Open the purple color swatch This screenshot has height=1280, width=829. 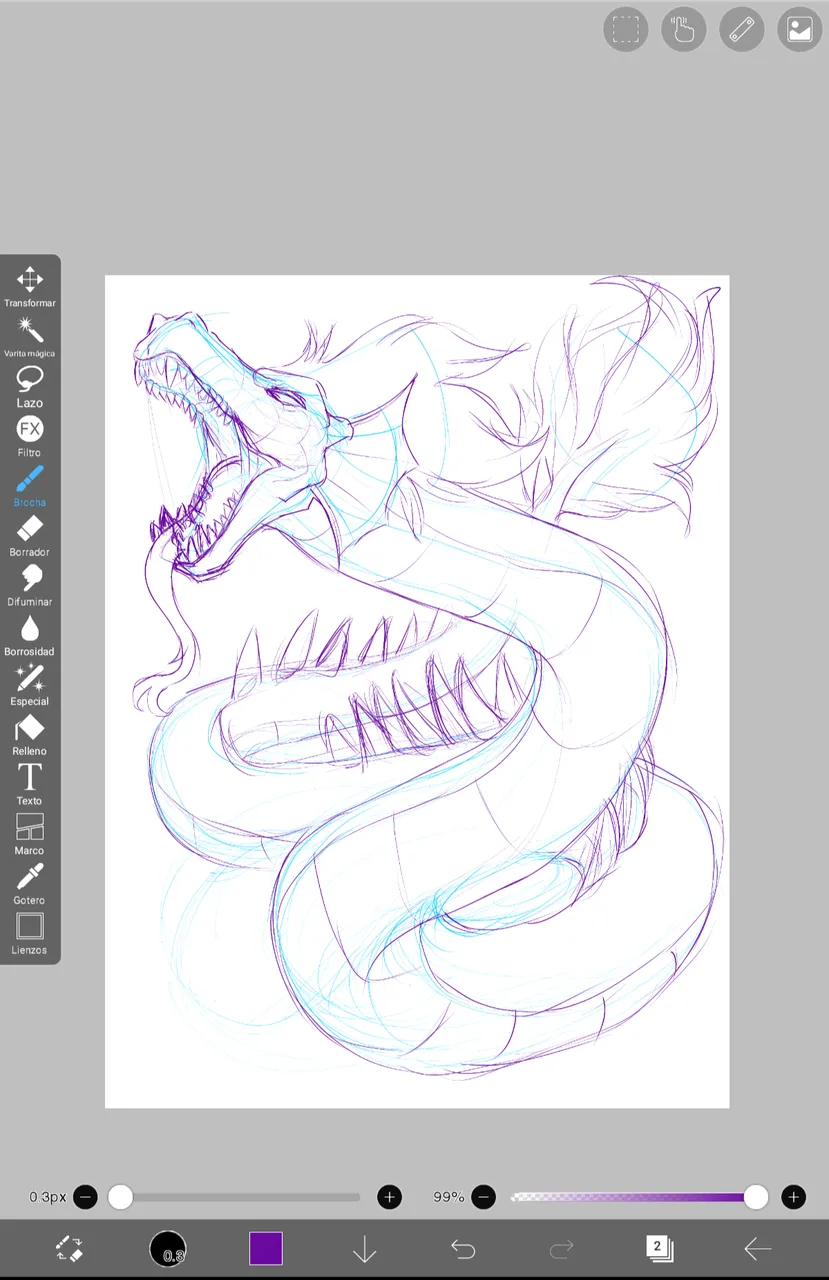click(x=266, y=1249)
